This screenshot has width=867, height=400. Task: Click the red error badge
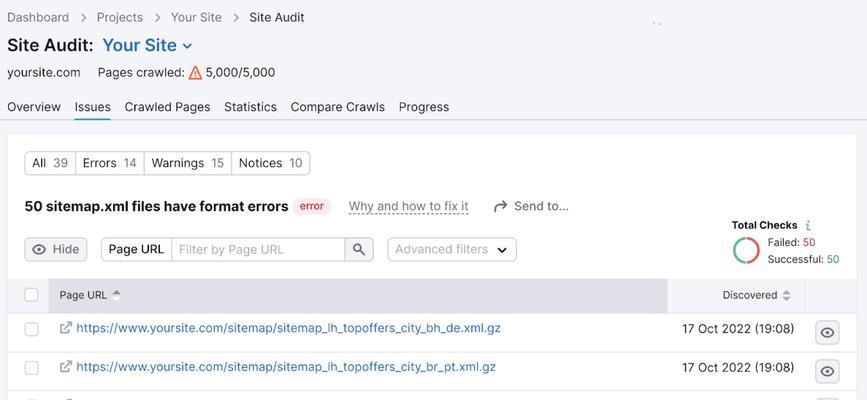coord(312,206)
